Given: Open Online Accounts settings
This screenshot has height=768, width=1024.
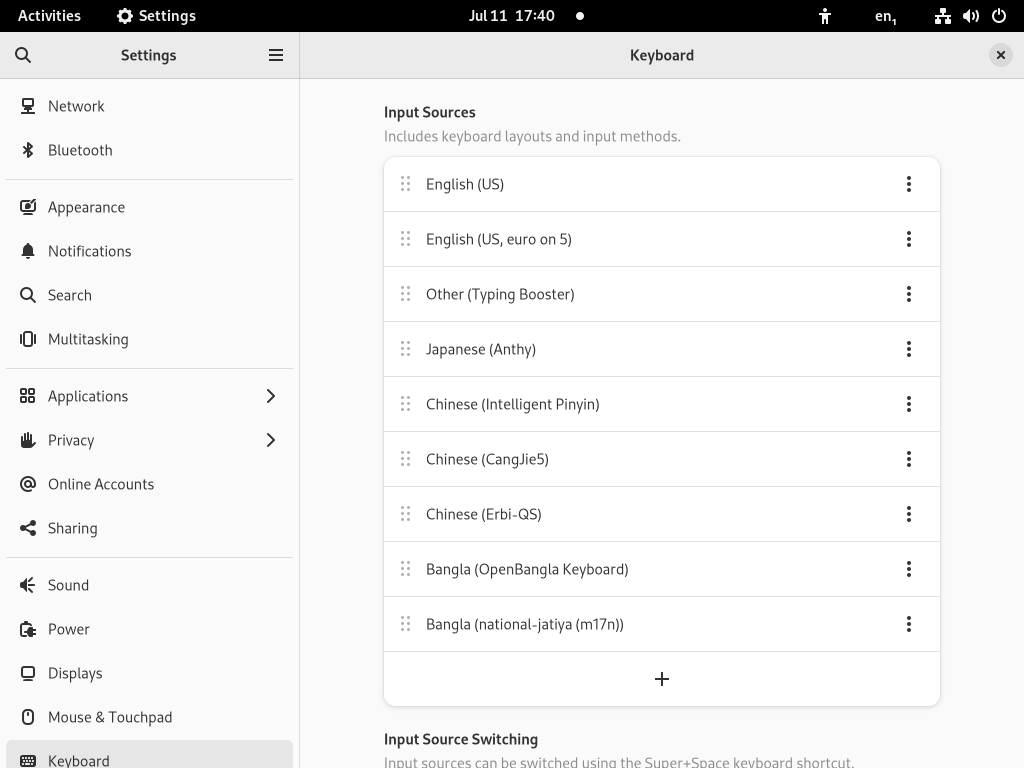Looking at the screenshot, I should (29, 484).
